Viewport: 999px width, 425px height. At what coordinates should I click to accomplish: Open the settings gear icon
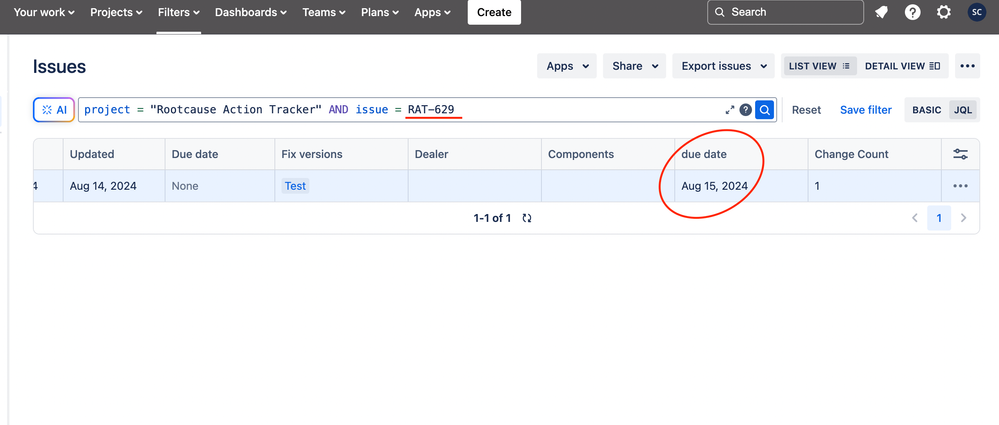tap(944, 12)
